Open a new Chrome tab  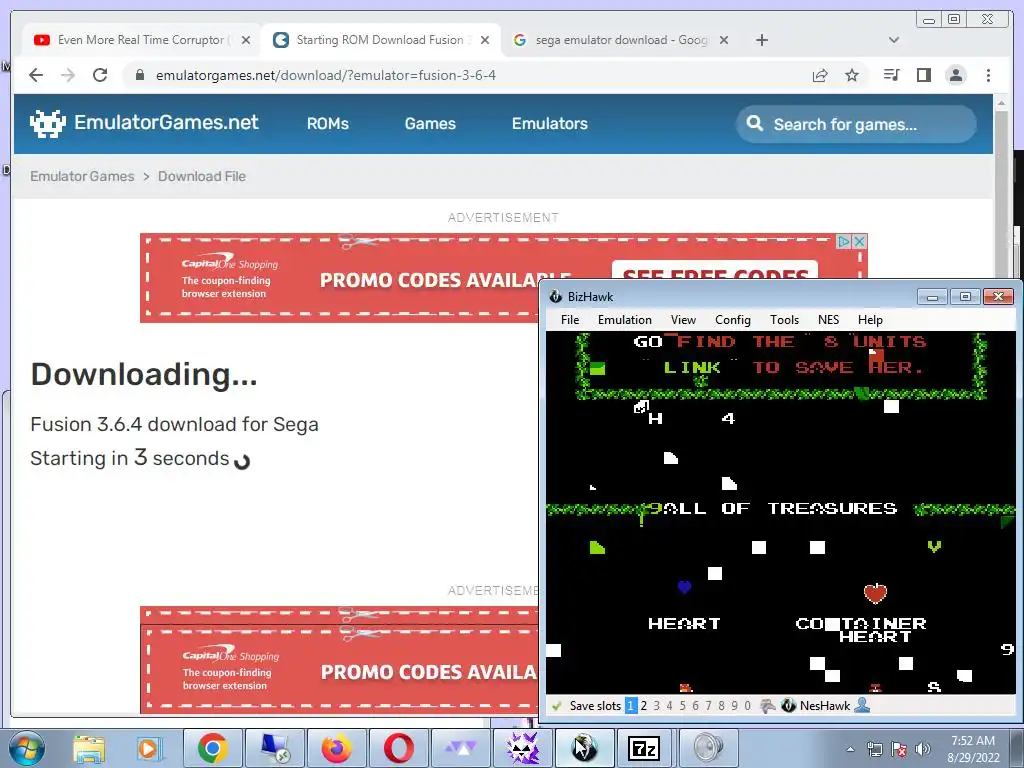tap(761, 40)
